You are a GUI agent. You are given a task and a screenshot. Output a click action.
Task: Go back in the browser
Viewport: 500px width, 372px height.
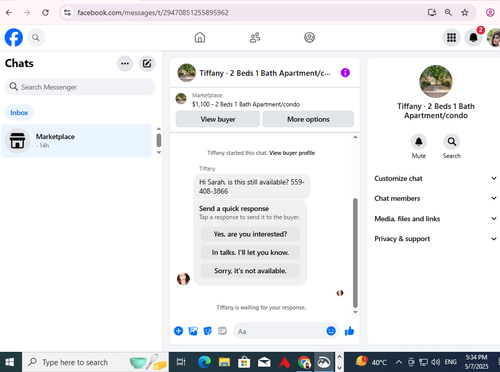(9, 13)
